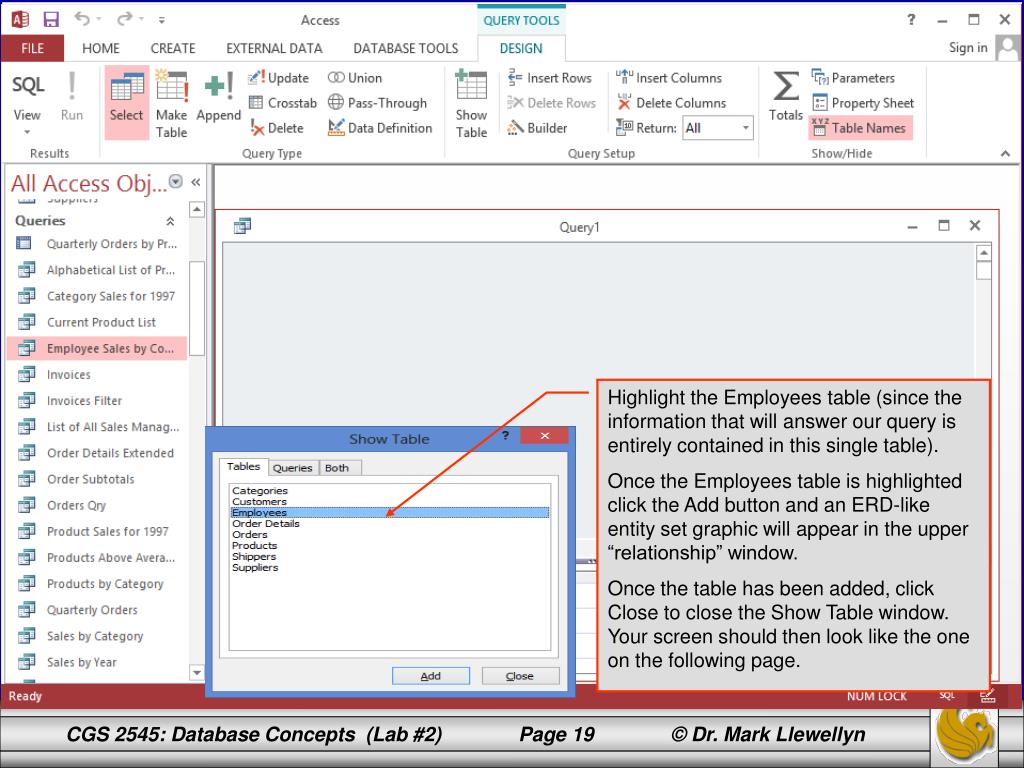Switch to the EXTERNAL DATA tab
This screenshot has height=768, width=1024.
pos(274,48)
